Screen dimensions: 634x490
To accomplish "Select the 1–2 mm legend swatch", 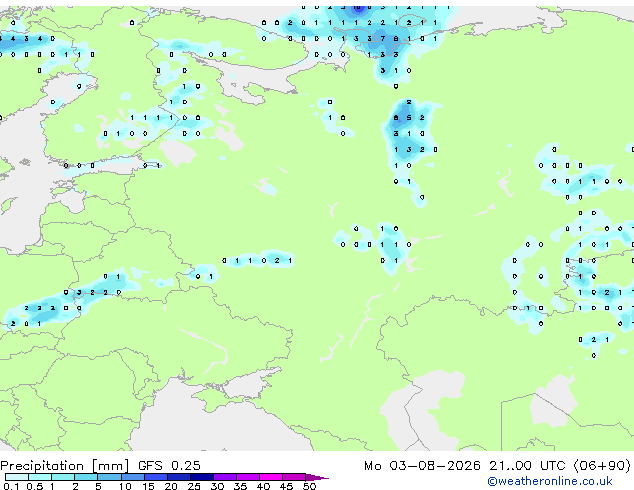I will (63, 477).
